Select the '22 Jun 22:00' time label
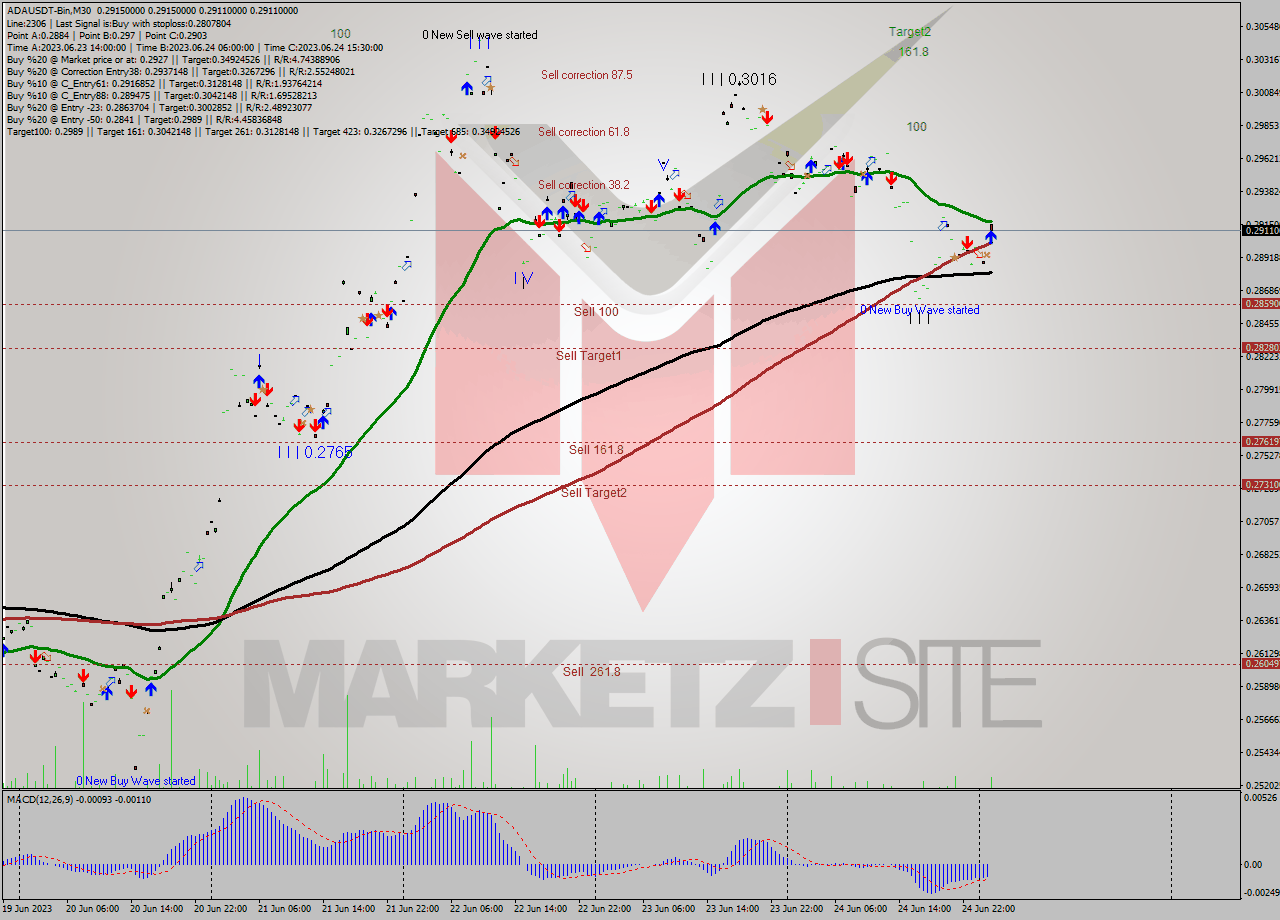This screenshot has width=1280, height=920. (605, 909)
